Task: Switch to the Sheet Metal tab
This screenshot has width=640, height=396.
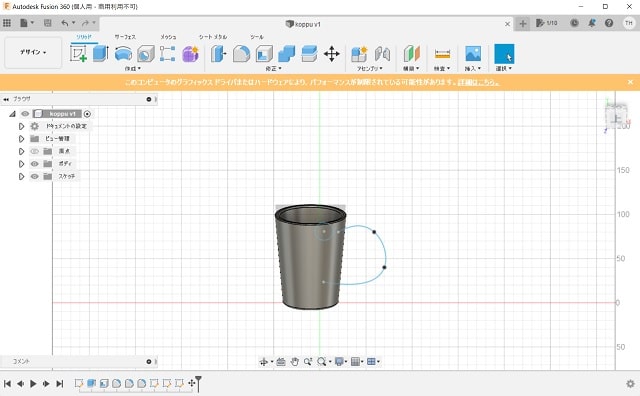Action: point(213,37)
